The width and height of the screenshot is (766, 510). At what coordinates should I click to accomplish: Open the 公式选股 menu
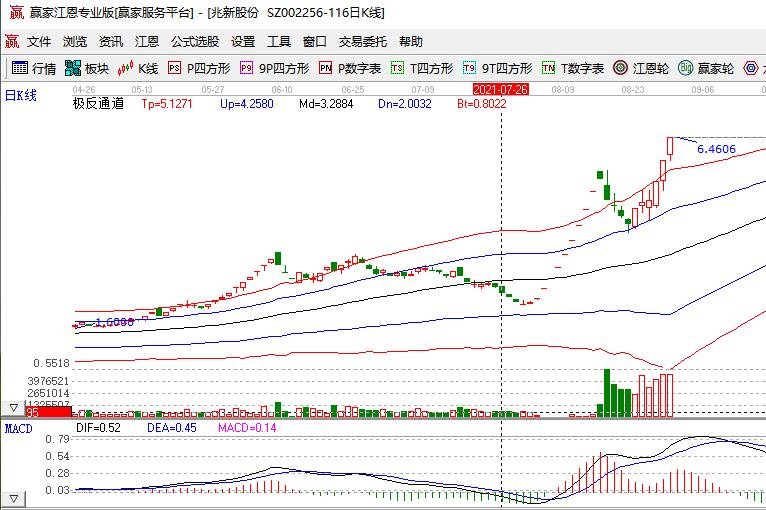pos(195,42)
